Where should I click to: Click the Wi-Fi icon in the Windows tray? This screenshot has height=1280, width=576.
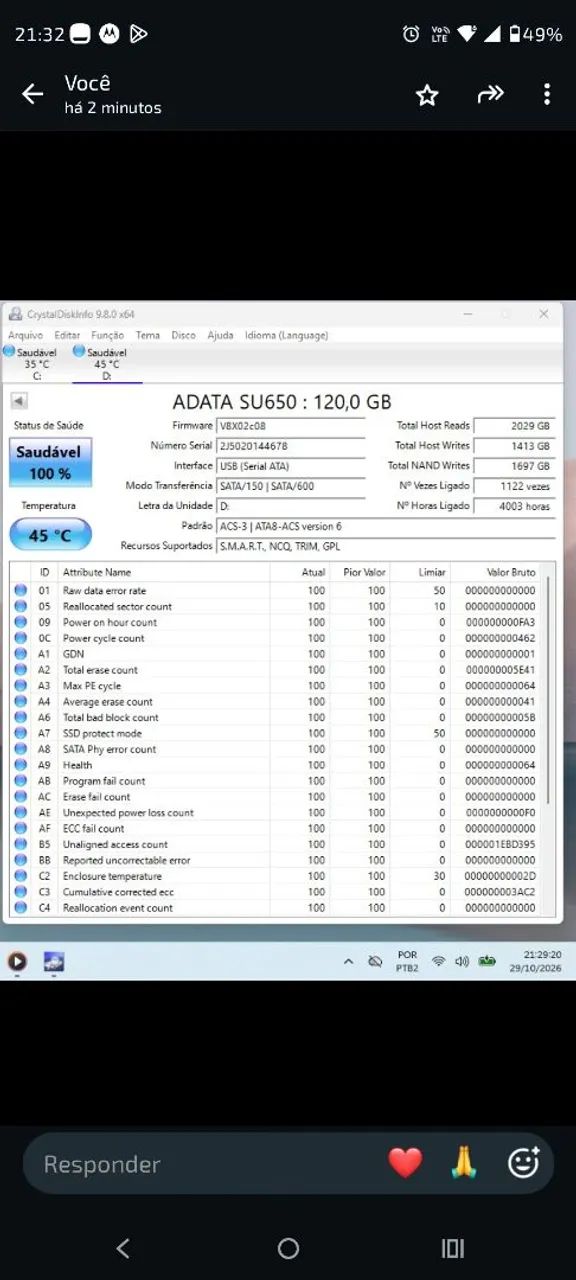(438, 962)
